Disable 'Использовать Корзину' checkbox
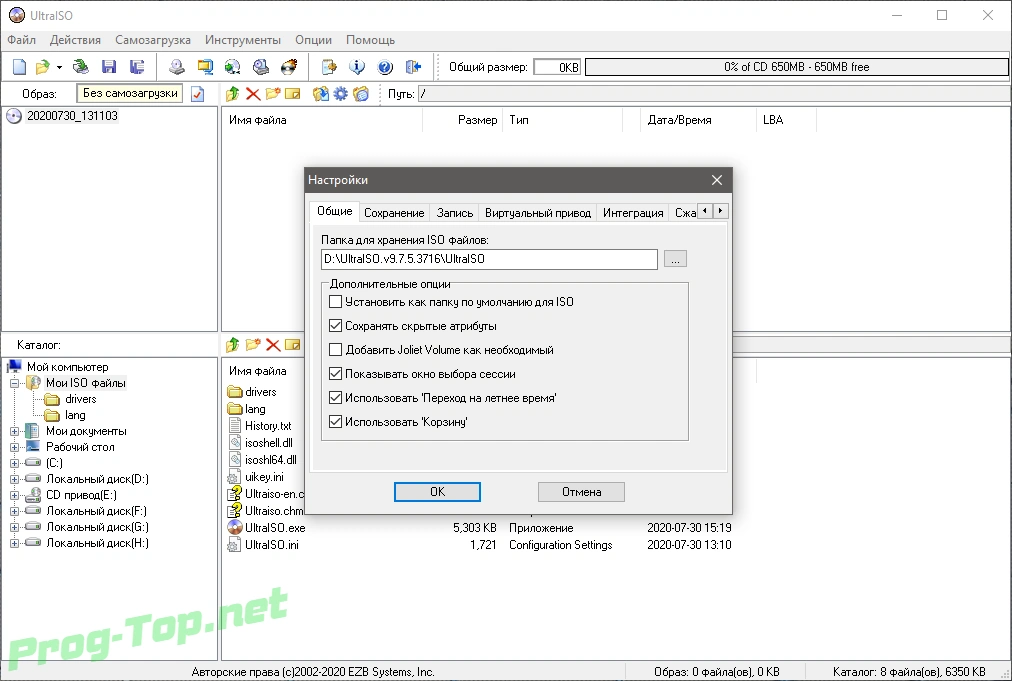Viewport: 1012px width, 681px height. [x=335, y=422]
